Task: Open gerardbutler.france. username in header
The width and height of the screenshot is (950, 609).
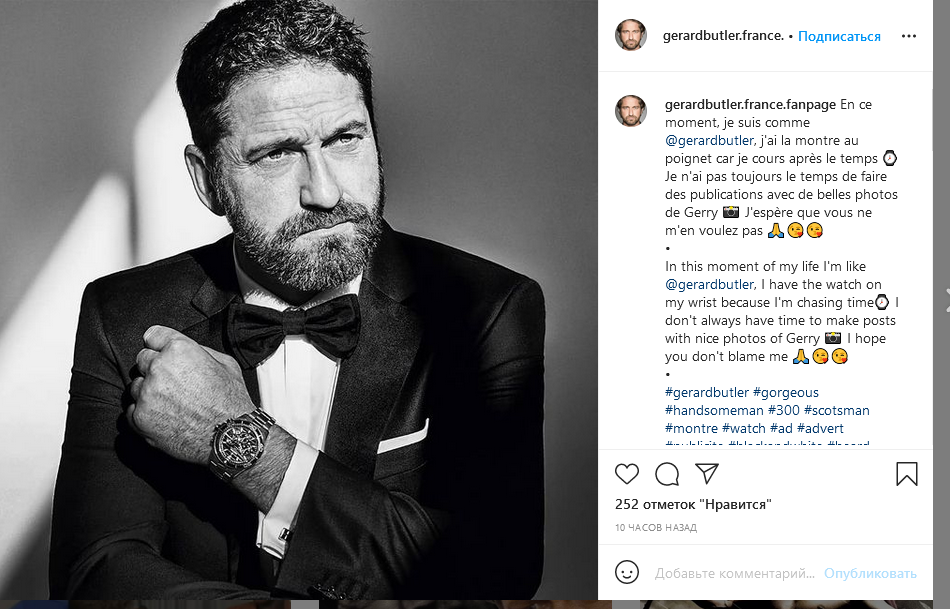Action: (723, 36)
